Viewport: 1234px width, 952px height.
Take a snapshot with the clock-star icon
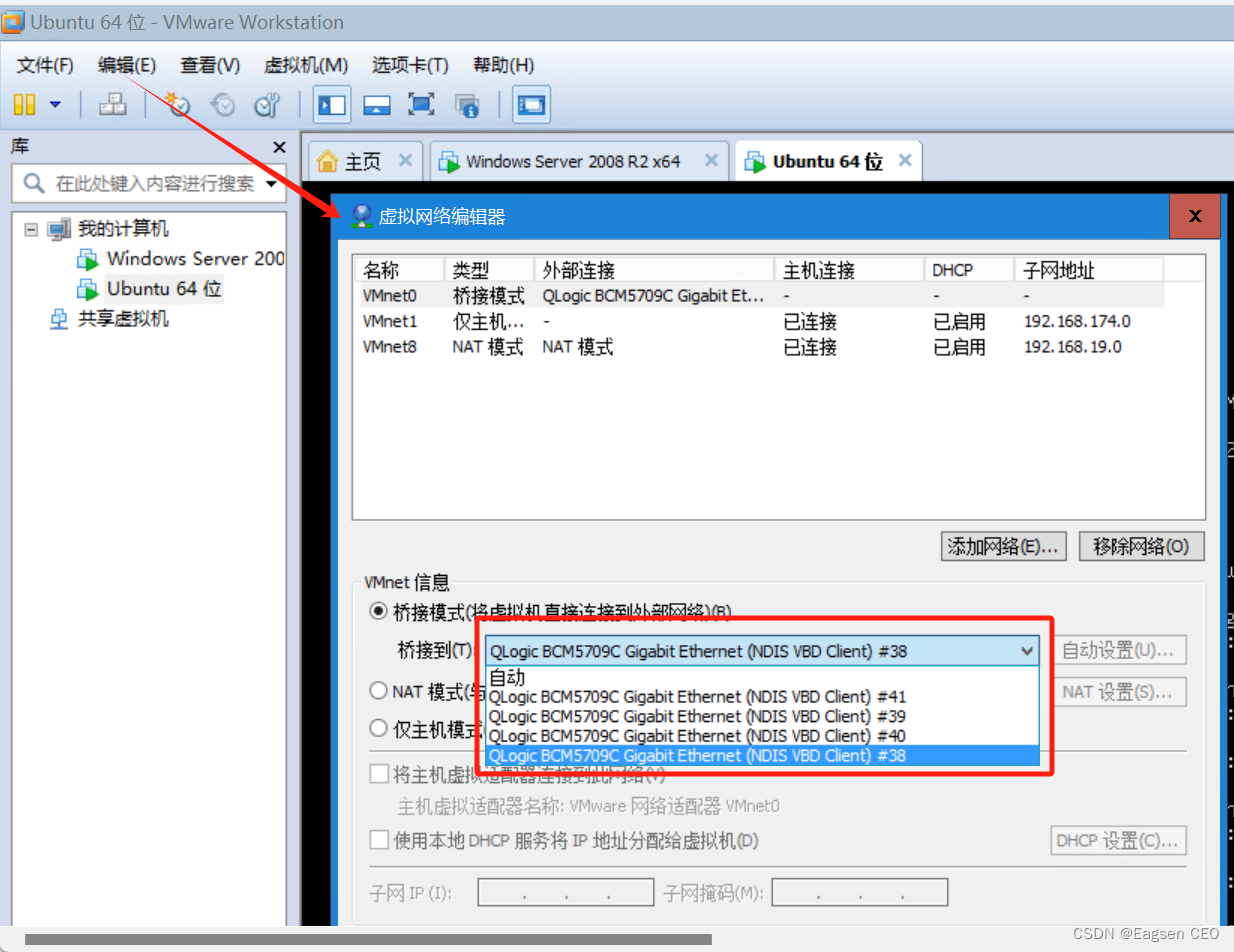178,104
